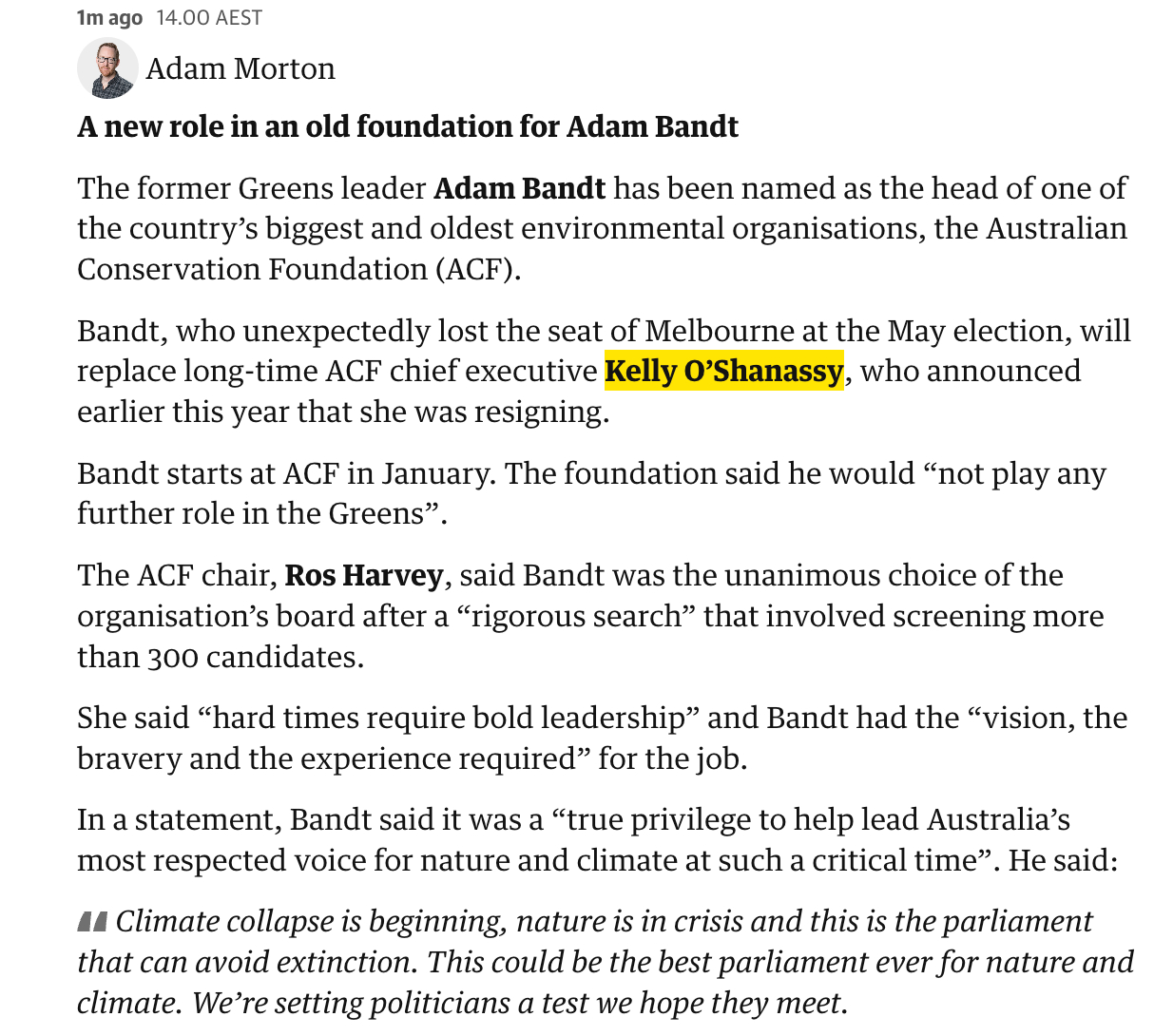Click the headline about Adam Bandt's new role
This screenshot has width=1154, height=1036.
(x=408, y=126)
